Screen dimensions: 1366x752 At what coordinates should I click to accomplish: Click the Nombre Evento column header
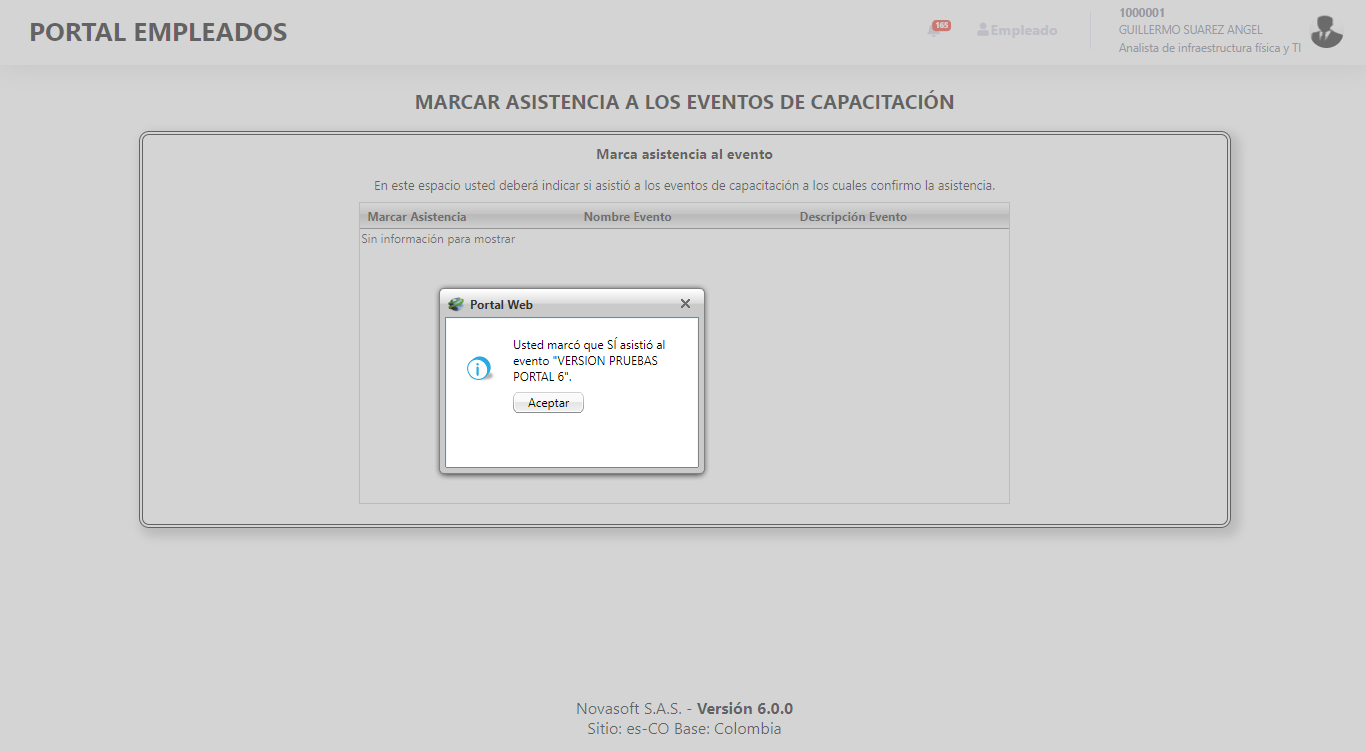coord(628,216)
